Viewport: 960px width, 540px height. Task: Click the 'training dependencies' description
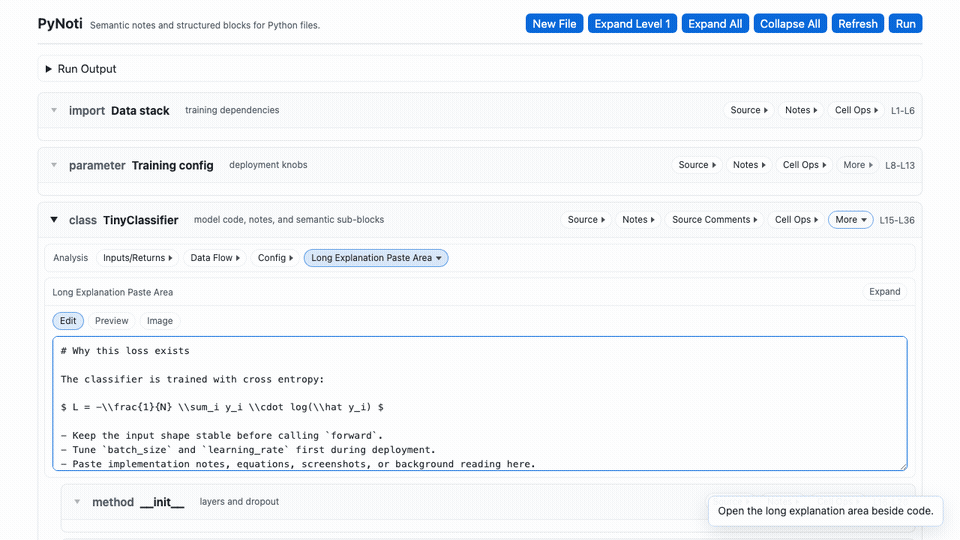[x=232, y=110]
